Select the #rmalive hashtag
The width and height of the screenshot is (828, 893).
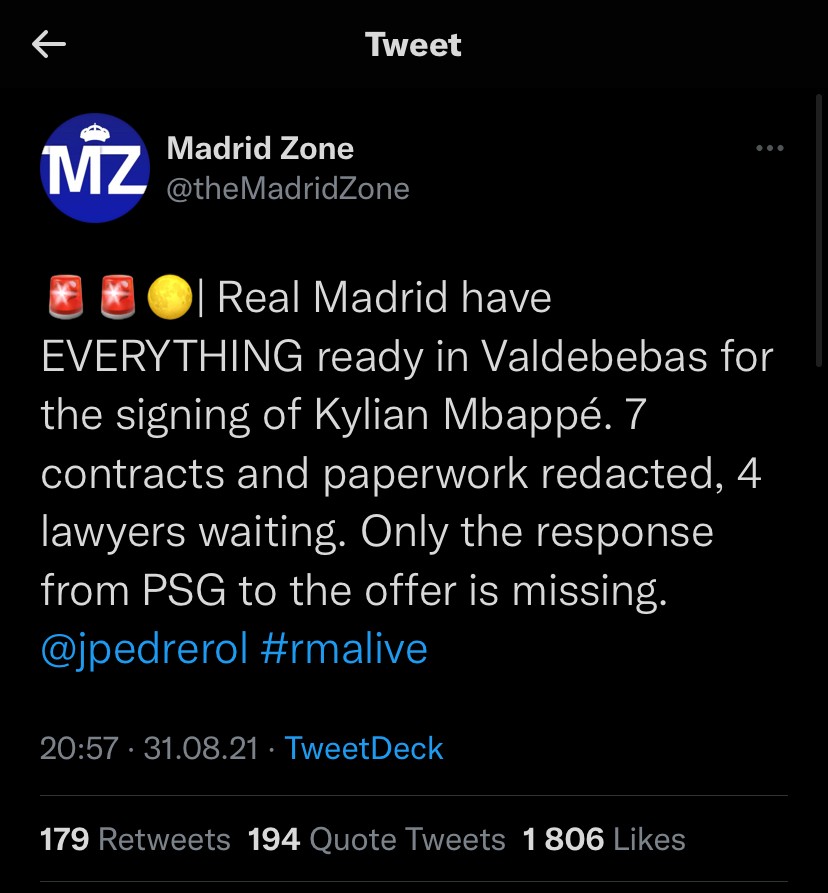343,649
